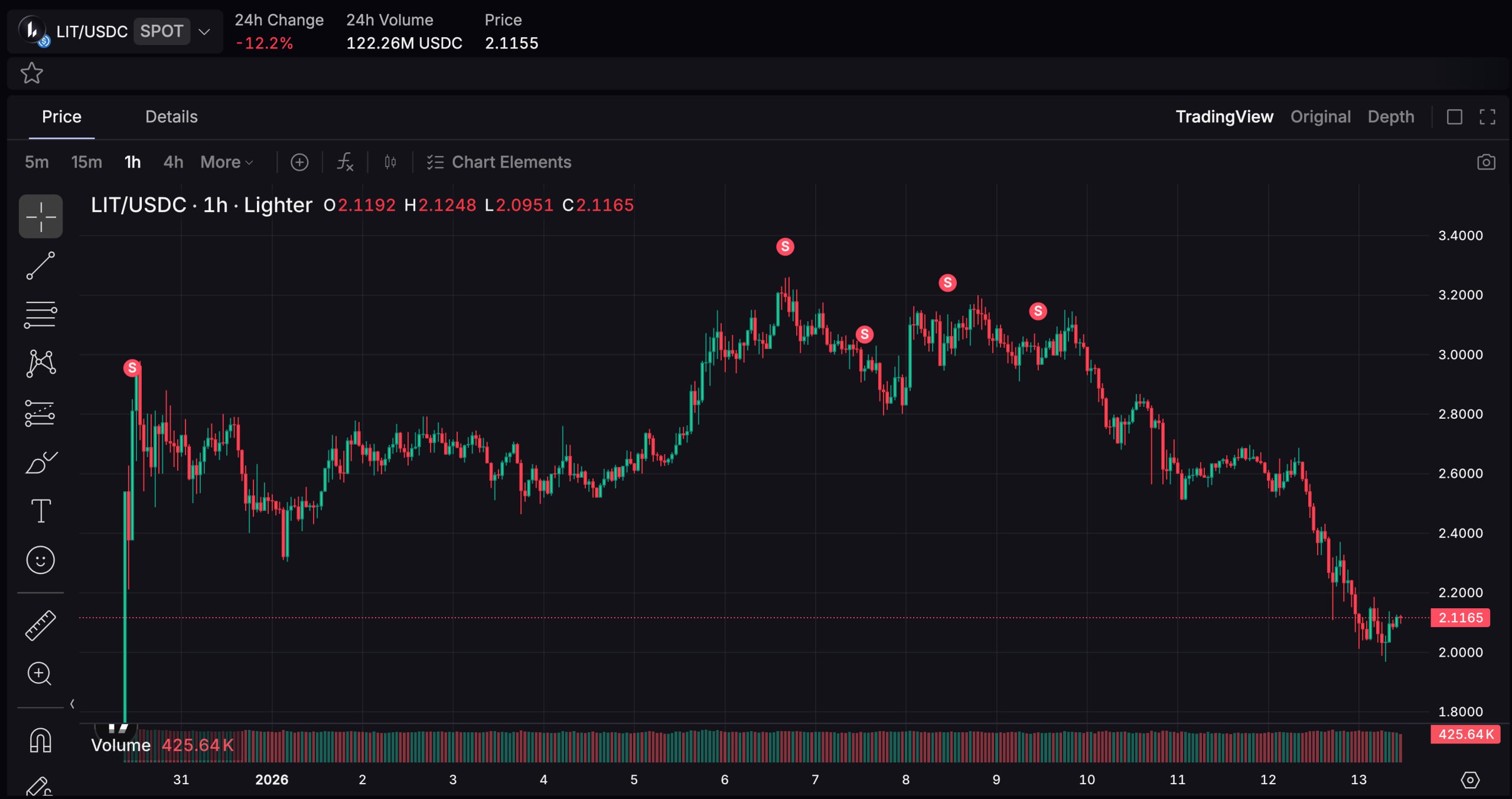1512x799 pixels.
Task: Pick the ruler measure tool
Action: [x=40, y=625]
